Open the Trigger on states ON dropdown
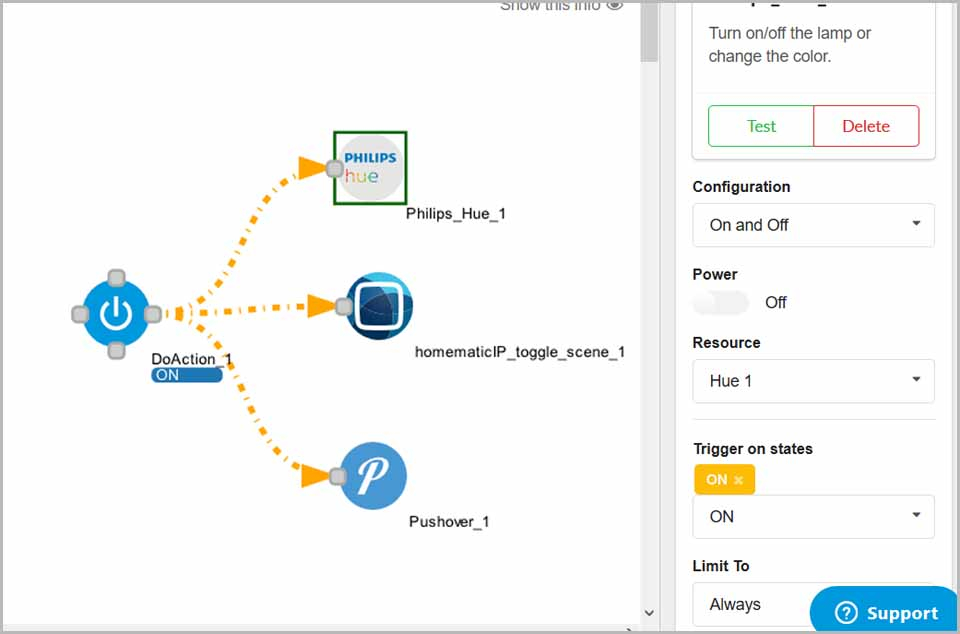Viewport: 960px width, 634px height. click(x=813, y=517)
